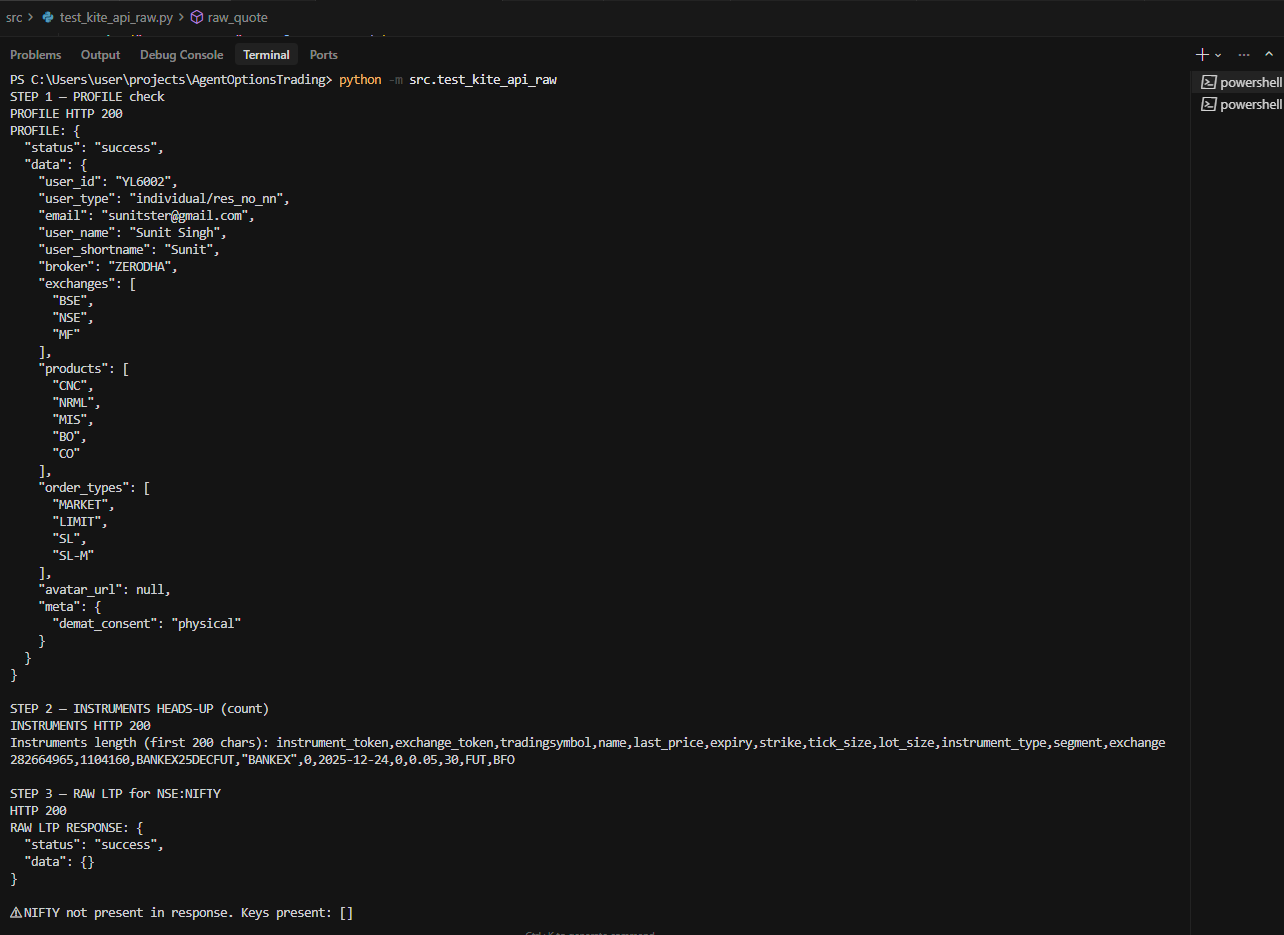Open the Ports tab
The height and width of the screenshot is (935, 1284).
(323, 55)
